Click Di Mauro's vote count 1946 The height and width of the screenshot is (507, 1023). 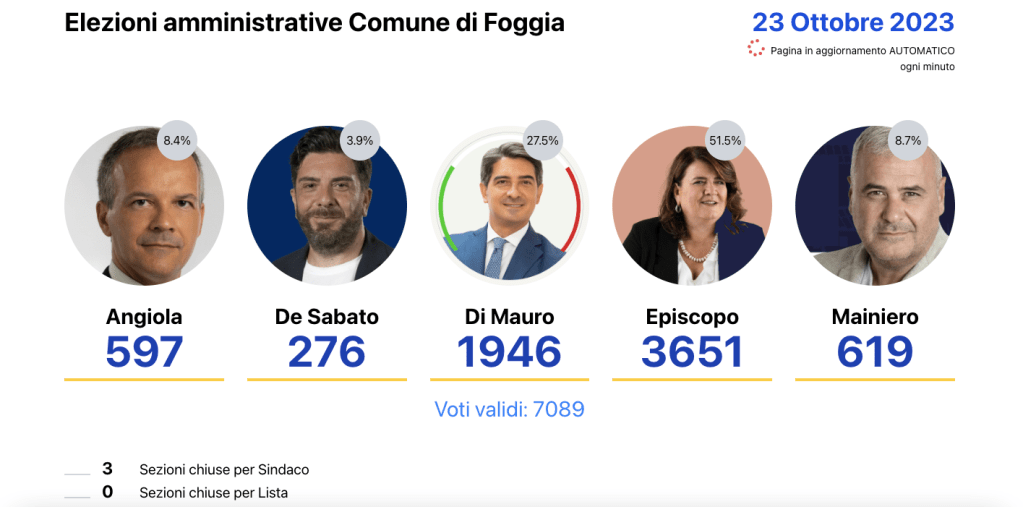[509, 352]
